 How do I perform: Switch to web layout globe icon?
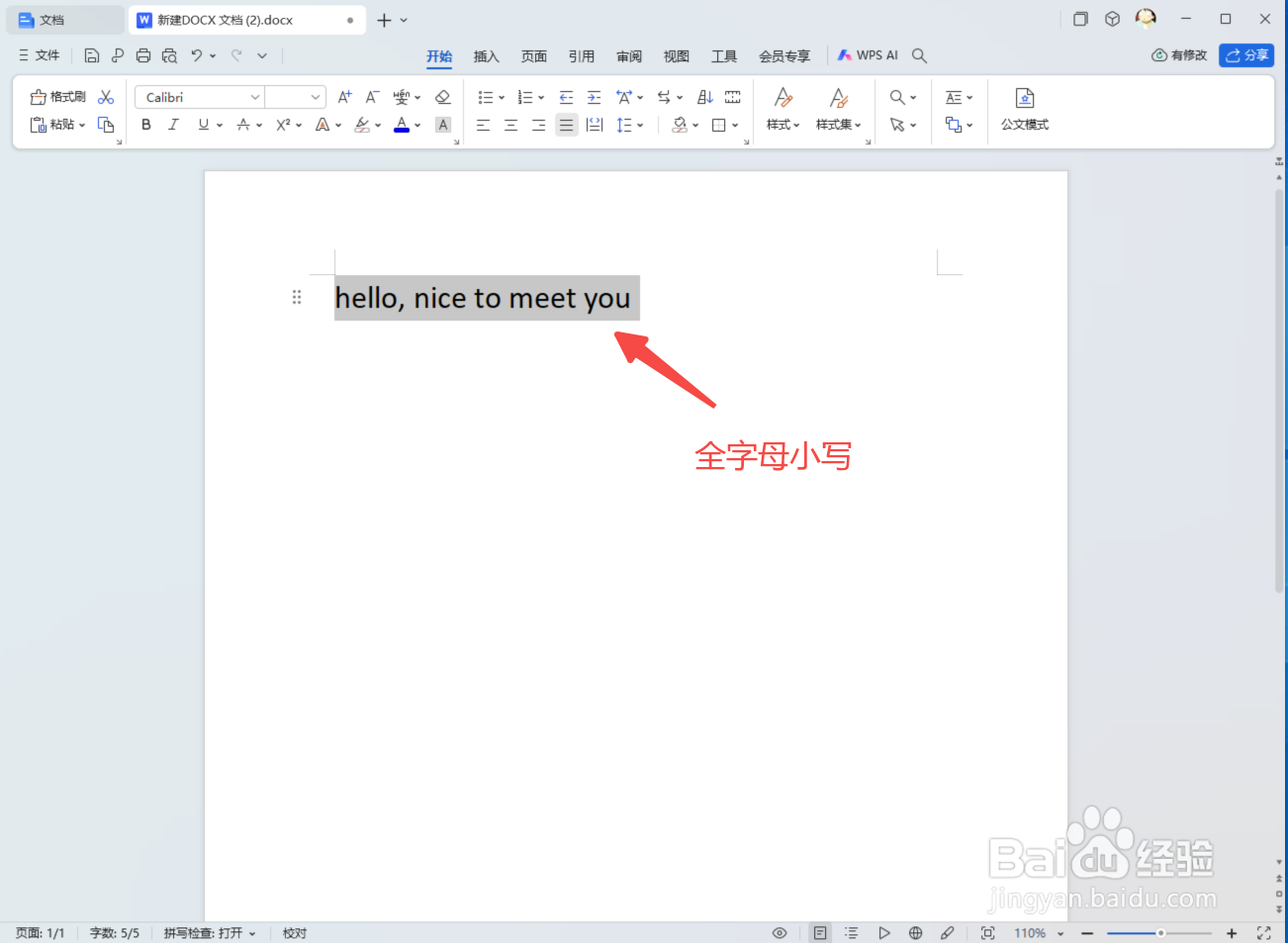click(916, 933)
